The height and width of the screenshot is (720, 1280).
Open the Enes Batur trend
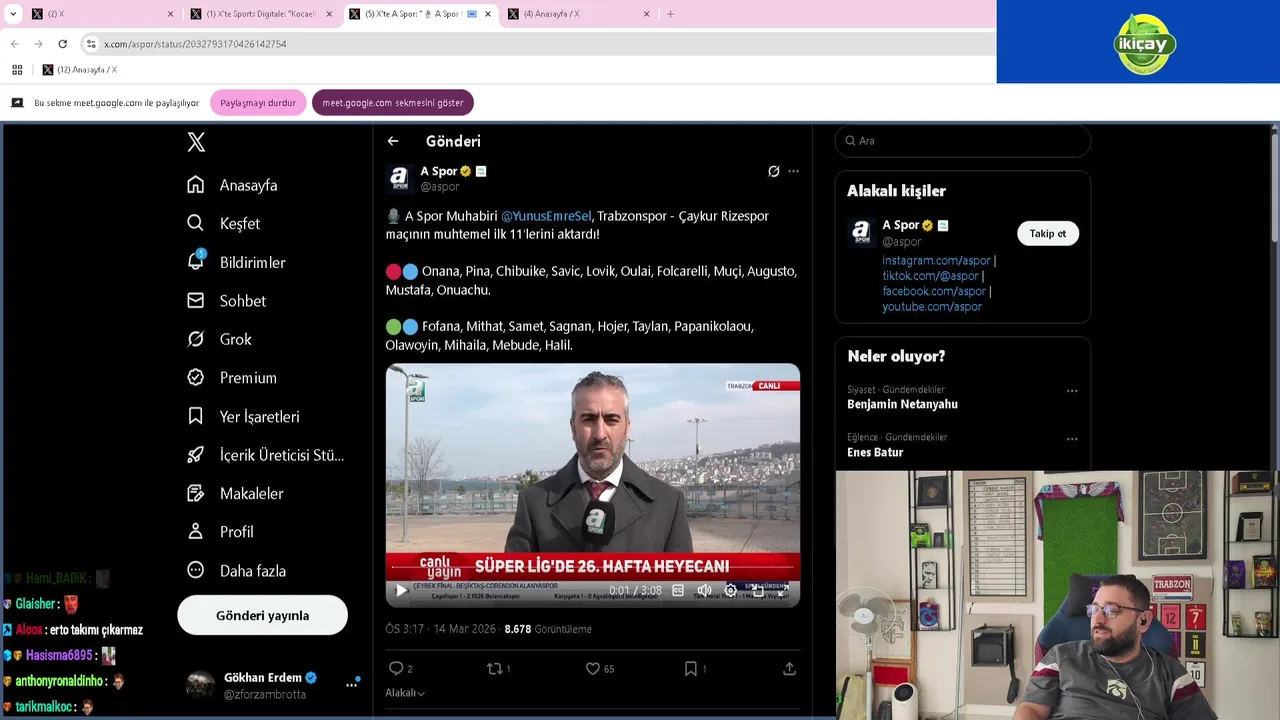point(875,452)
